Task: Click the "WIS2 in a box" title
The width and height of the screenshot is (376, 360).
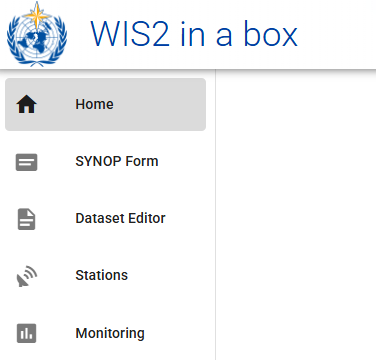Action: click(194, 34)
